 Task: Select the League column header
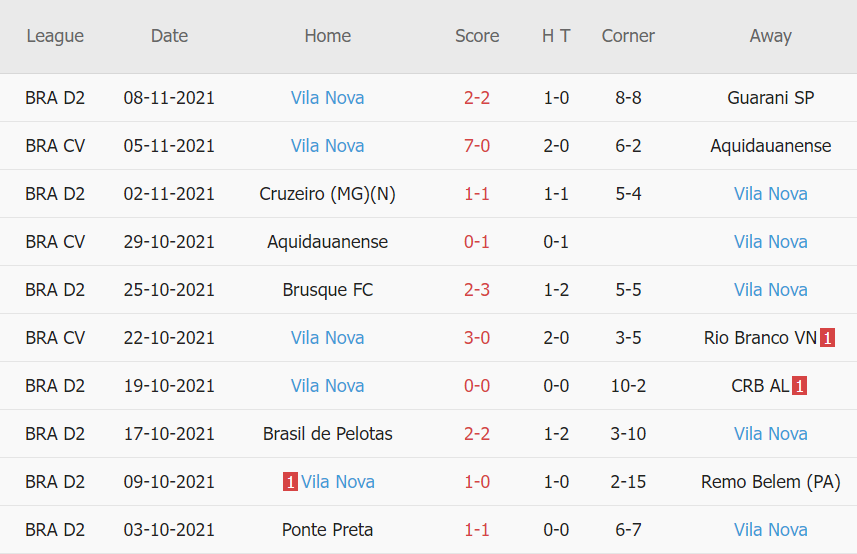pos(55,36)
